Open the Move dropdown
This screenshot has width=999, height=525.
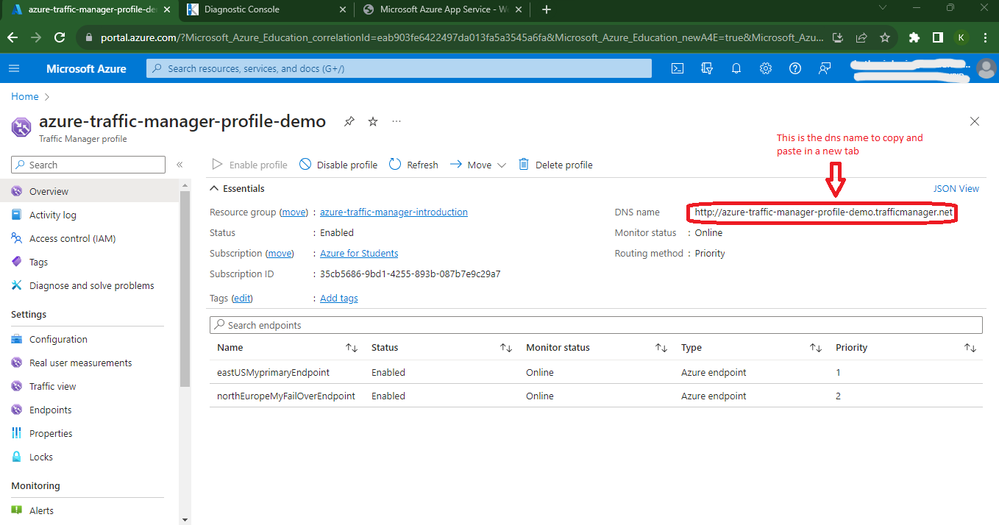(x=478, y=164)
